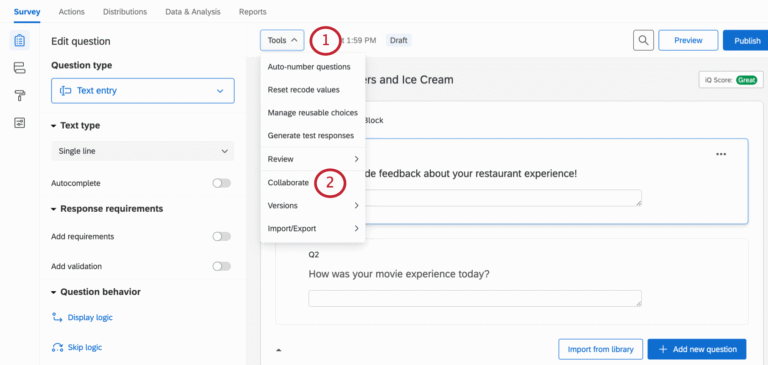Open the Survey flow sidebar icon
768x365 pixels.
20,68
